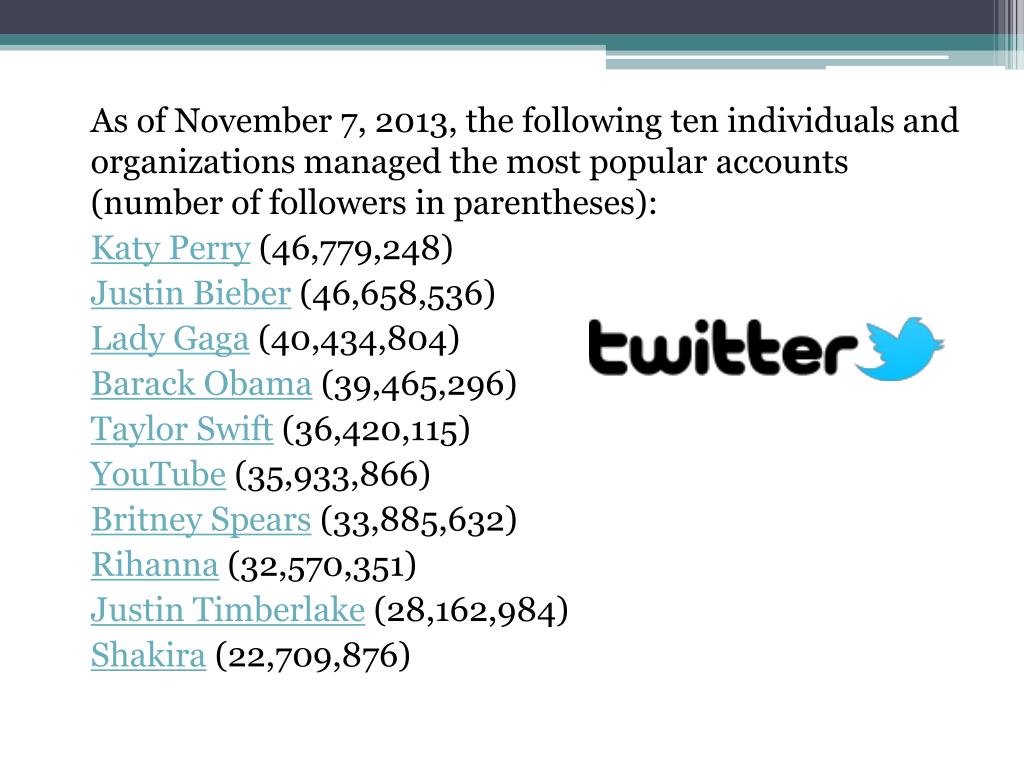Click the blue Twitter bird icon
This screenshot has height=768, width=1024.
[900, 349]
